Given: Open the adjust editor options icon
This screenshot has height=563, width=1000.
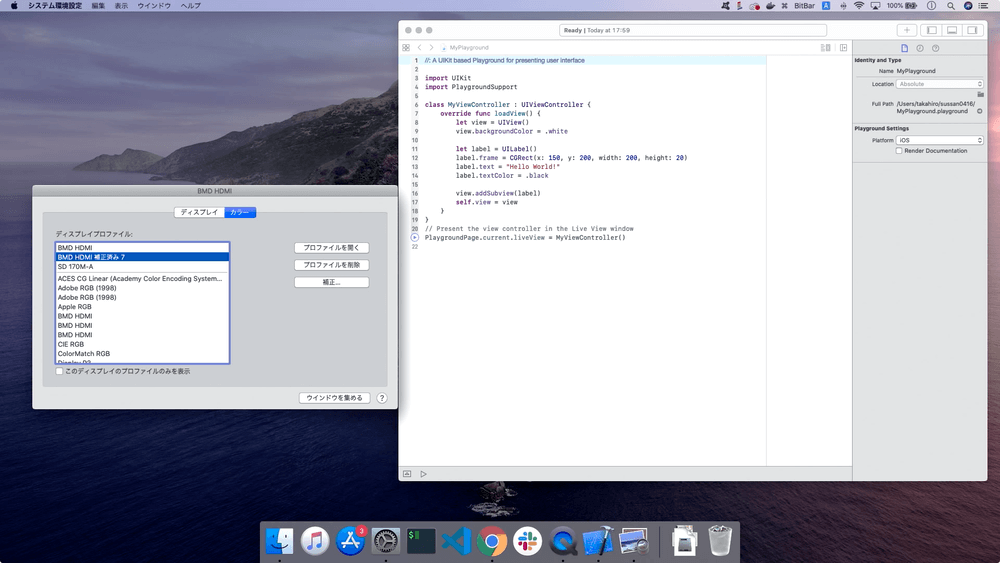Looking at the screenshot, I should tap(825, 47).
